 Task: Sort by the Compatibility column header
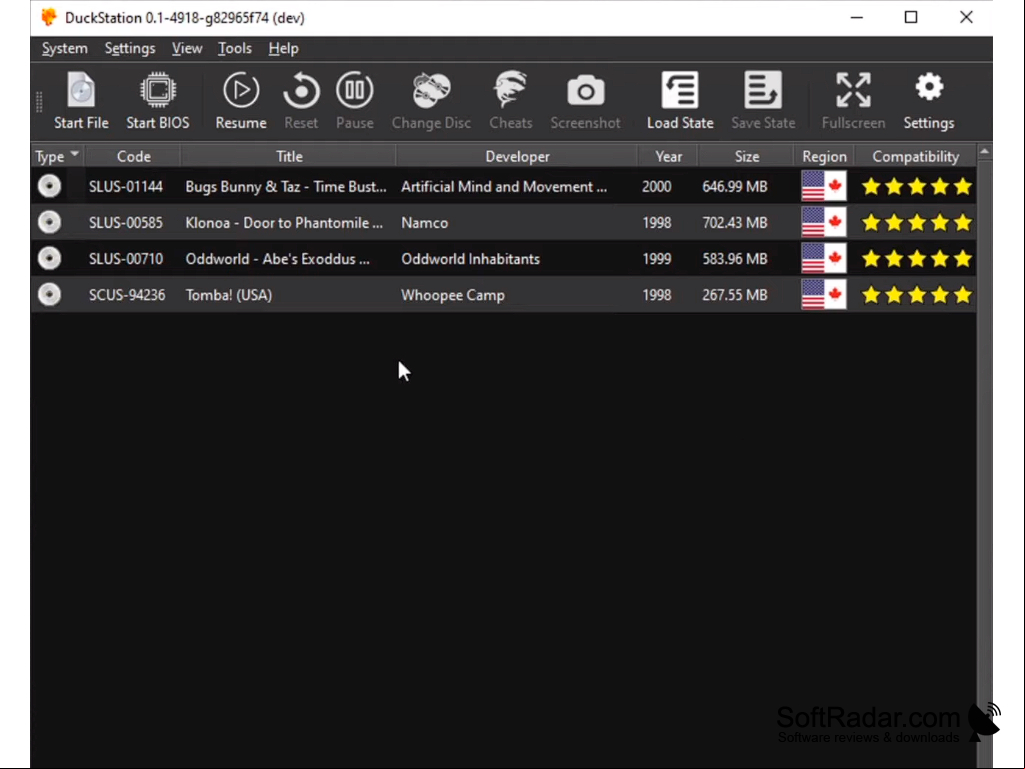915,156
